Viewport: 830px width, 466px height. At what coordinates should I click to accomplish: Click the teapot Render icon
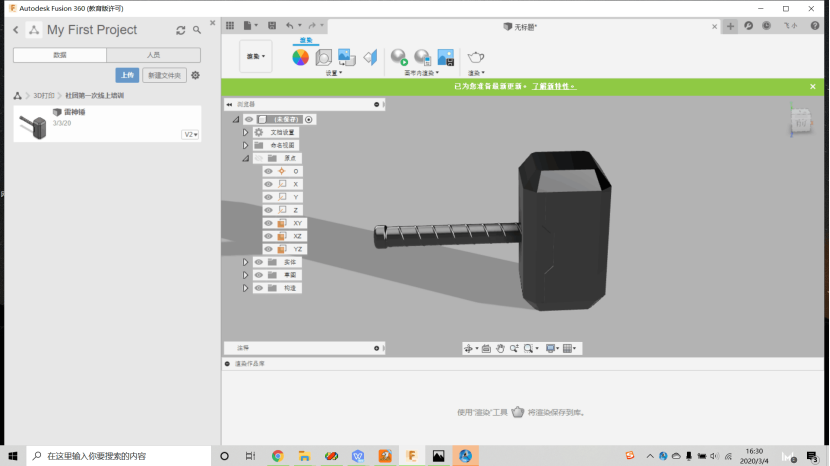pyautogui.click(x=476, y=58)
